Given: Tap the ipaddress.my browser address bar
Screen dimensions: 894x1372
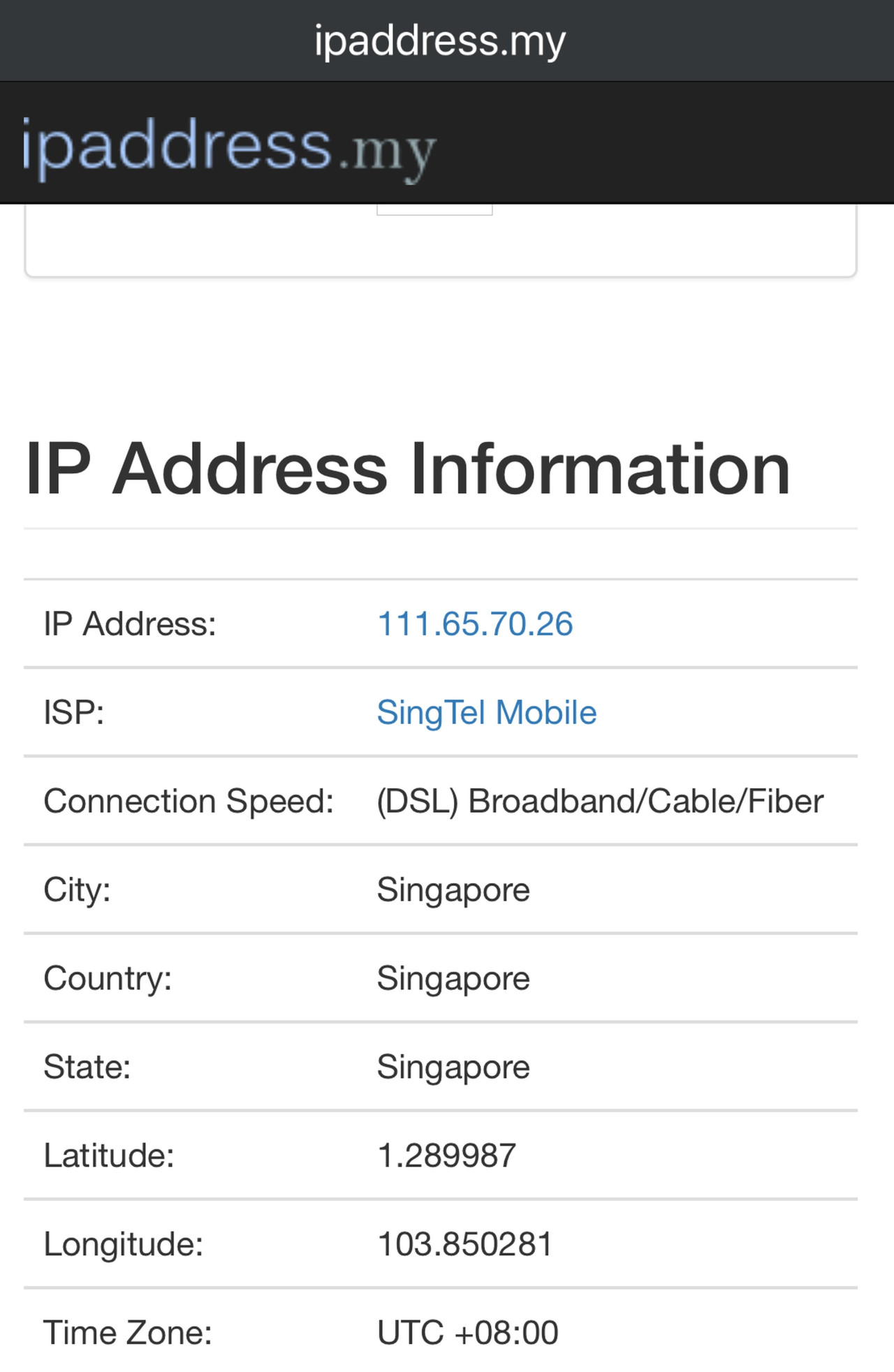Looking at the screenshot, I should 440,40.
